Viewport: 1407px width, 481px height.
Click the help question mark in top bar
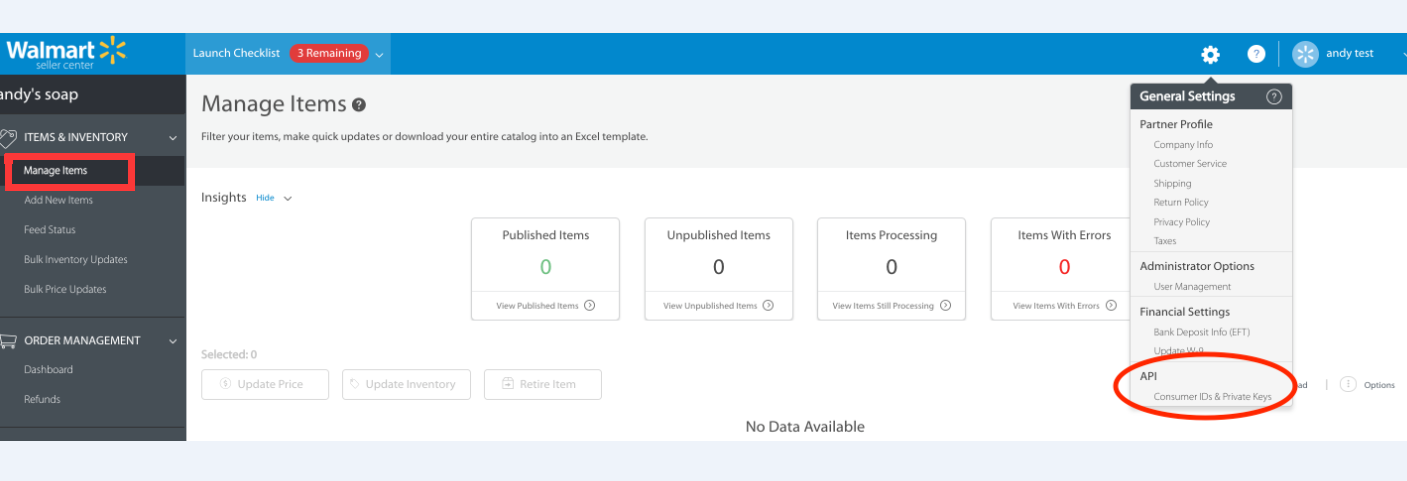coord(1256,54)
